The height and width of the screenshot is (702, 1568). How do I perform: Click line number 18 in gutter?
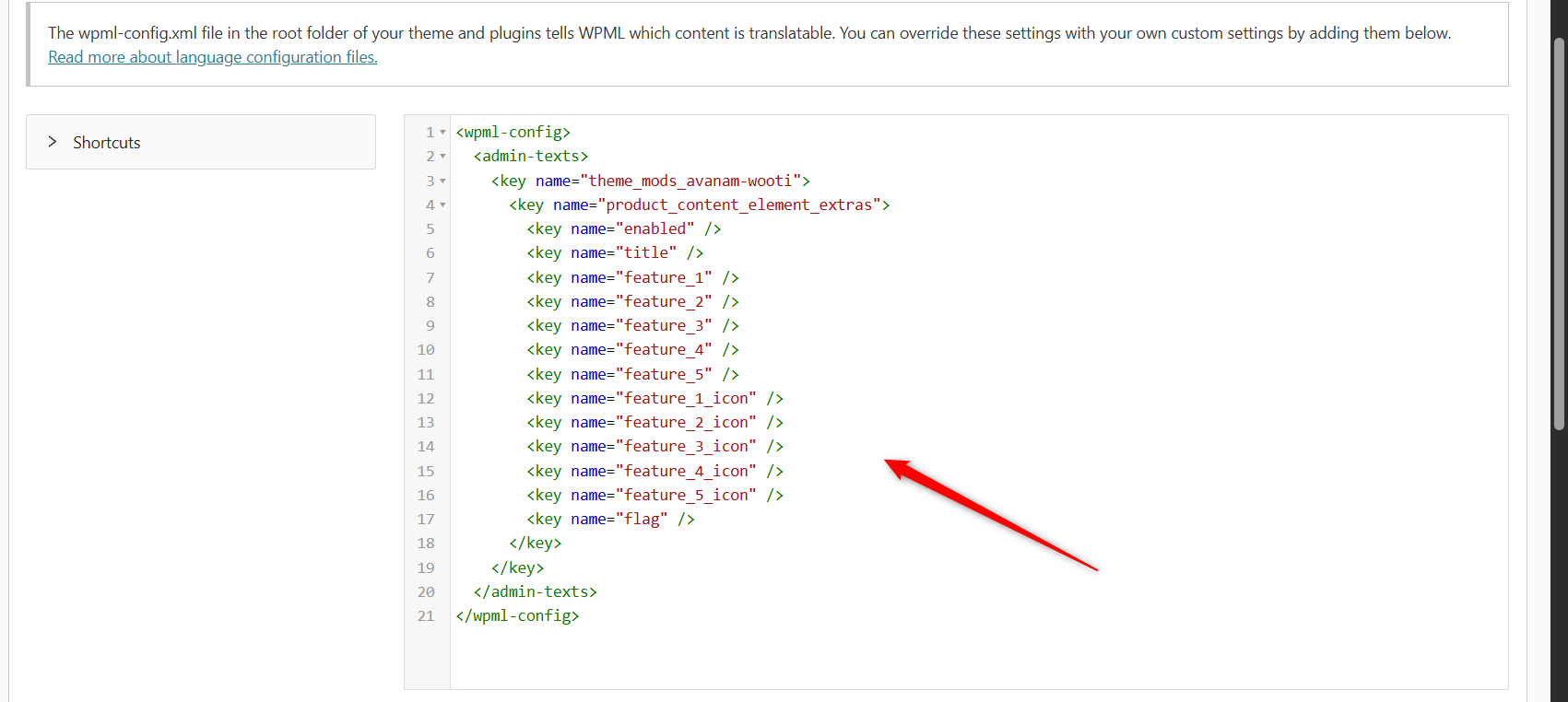pos(426,544)
